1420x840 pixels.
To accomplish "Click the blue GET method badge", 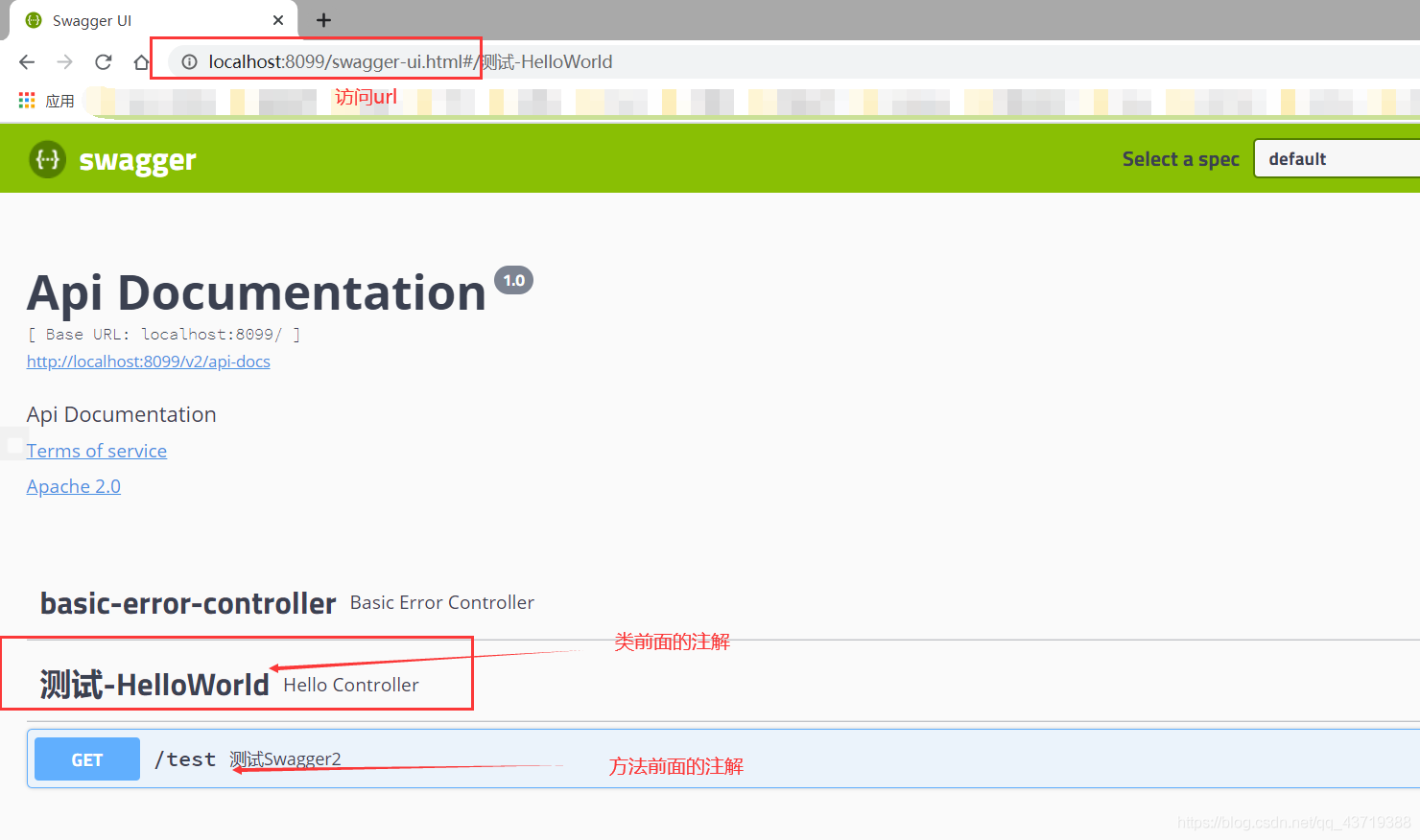I will click(86, 758).
